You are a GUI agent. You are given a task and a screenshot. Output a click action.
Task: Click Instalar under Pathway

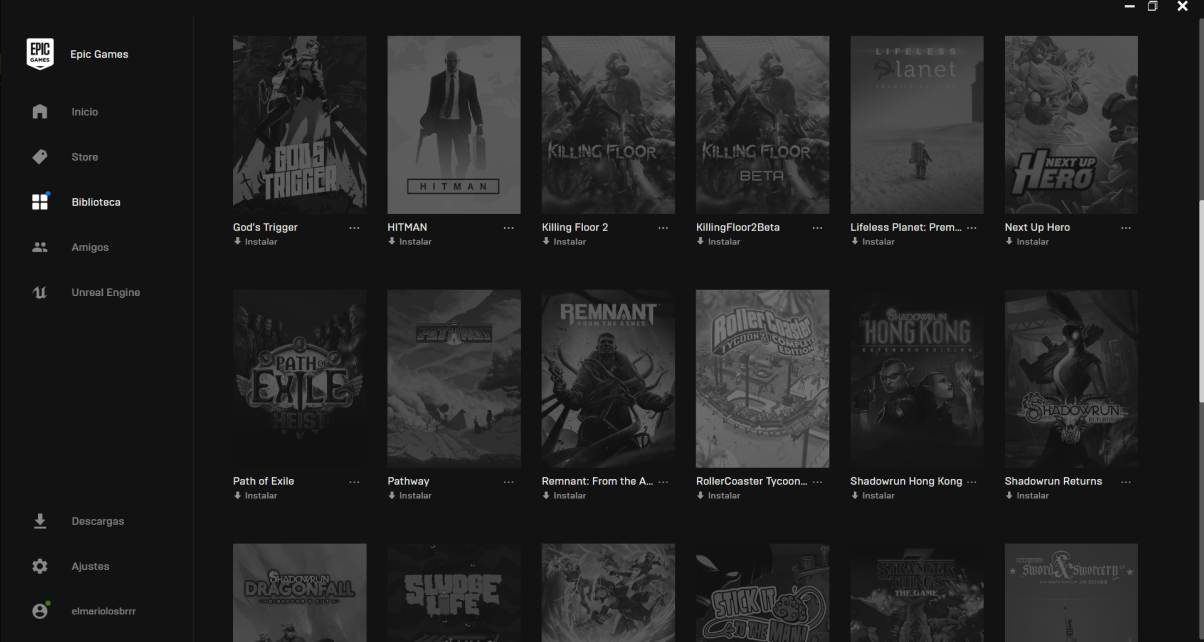point(410,496)
